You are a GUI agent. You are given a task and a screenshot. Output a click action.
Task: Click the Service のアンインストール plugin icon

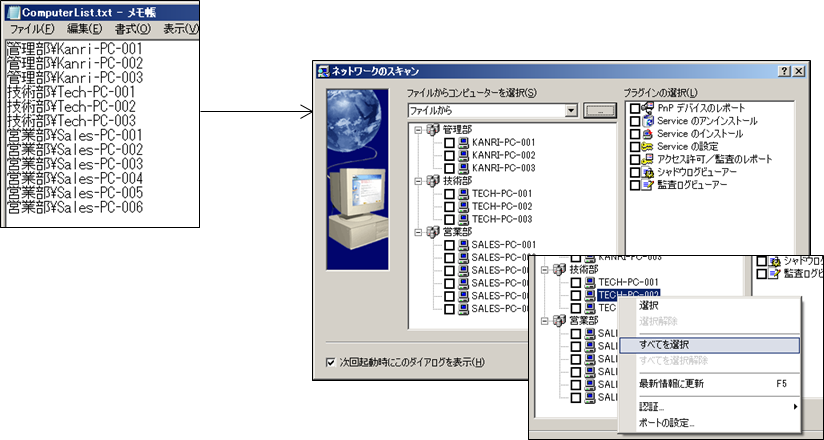648,121
